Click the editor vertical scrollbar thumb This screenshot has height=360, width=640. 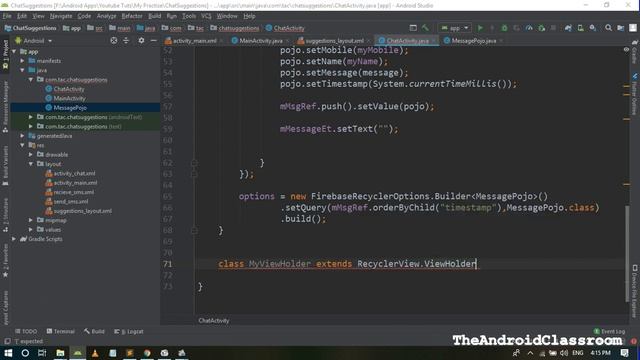click(x=627, y=253)
